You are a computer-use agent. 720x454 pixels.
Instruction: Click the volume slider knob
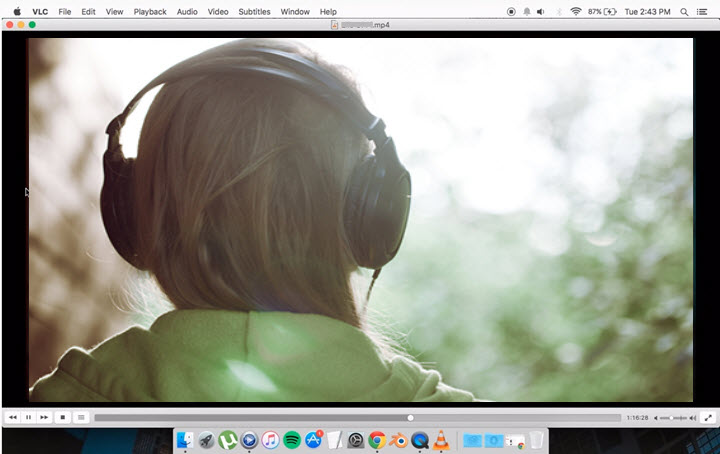tap(671, 418)
